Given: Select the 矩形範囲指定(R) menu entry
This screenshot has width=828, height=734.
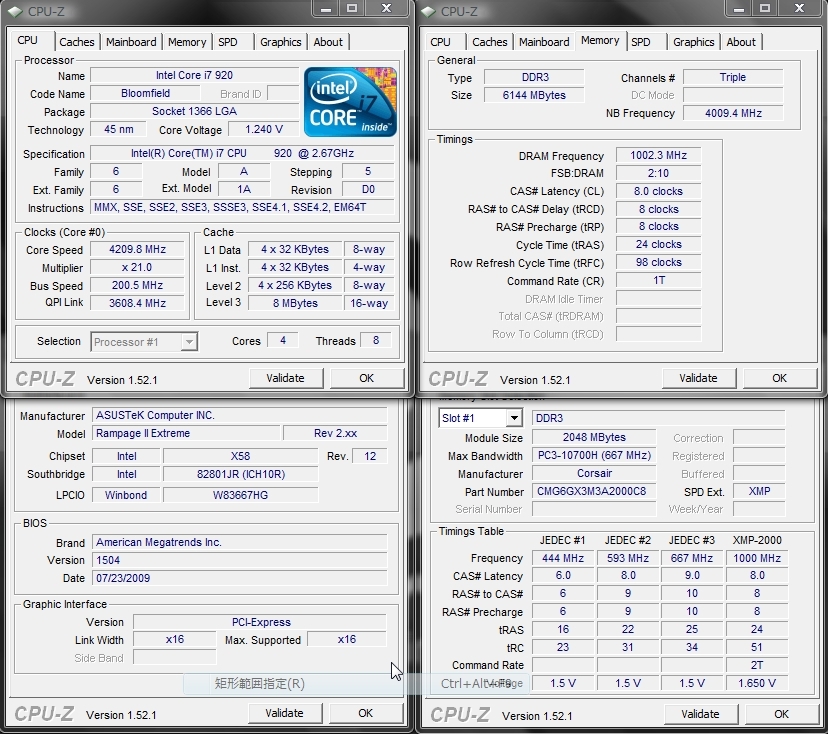Looking at the screenshot, I should click(260, 684).
